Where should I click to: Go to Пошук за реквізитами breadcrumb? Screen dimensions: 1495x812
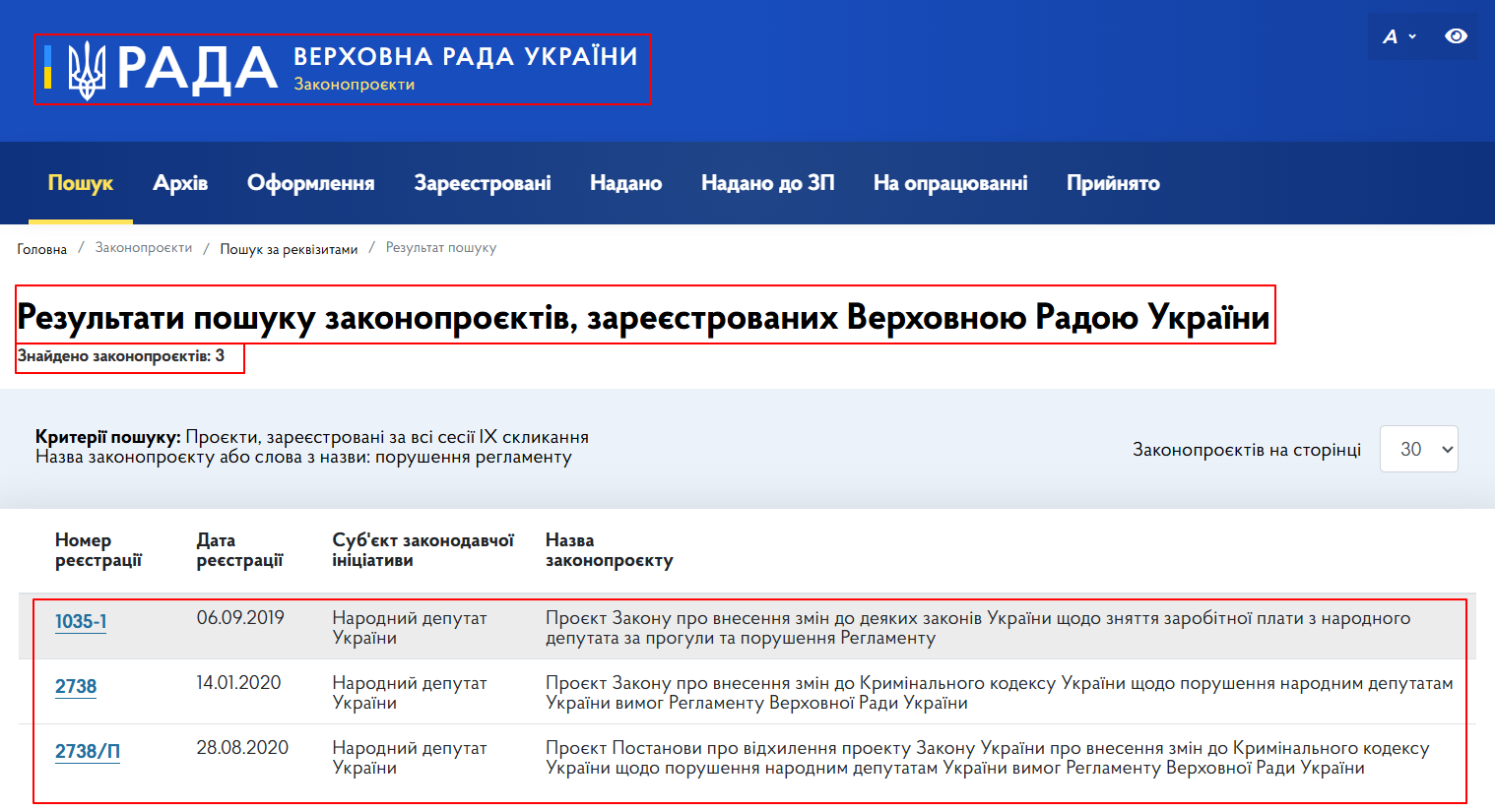[289, 249]
